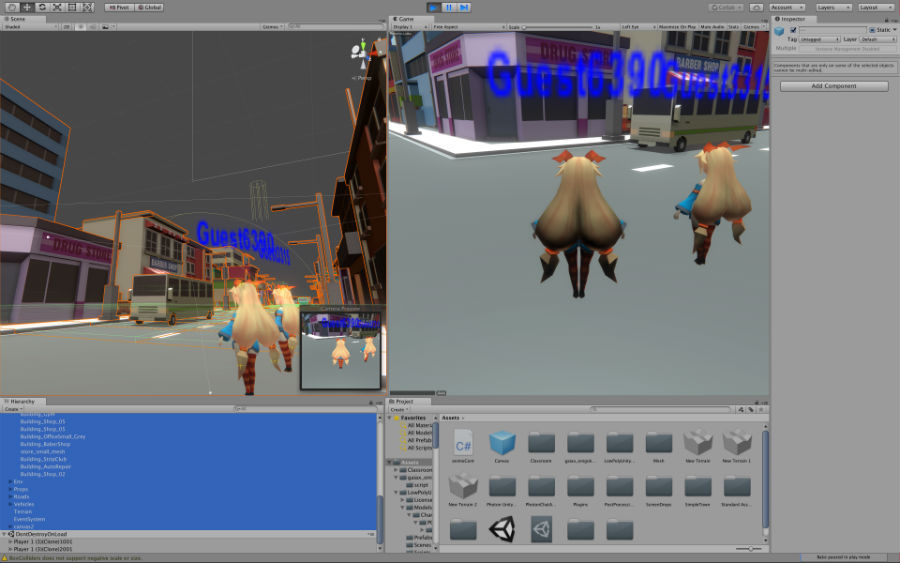Viewport: 900px width, 563px height.
Task: Select the Hand tool in the toolbar
Action: pos(12,7)
